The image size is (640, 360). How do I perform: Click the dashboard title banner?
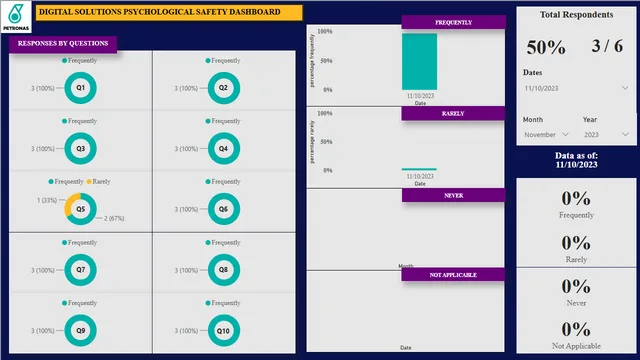pos(169,12)
